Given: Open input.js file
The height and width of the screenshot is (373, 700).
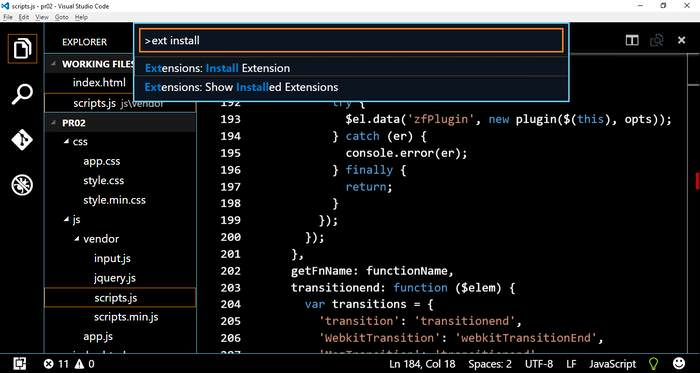Looking at the screenshot, I should coord(112,258).
